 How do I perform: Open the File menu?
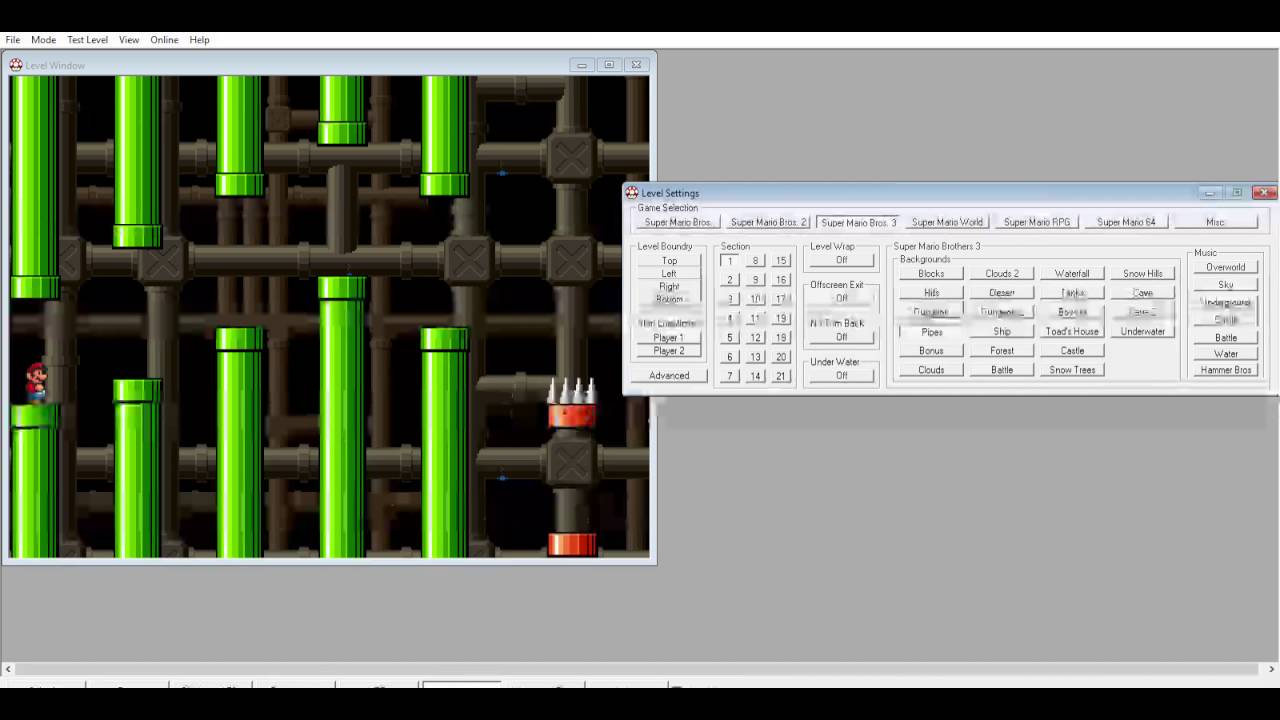click(13, 40)
